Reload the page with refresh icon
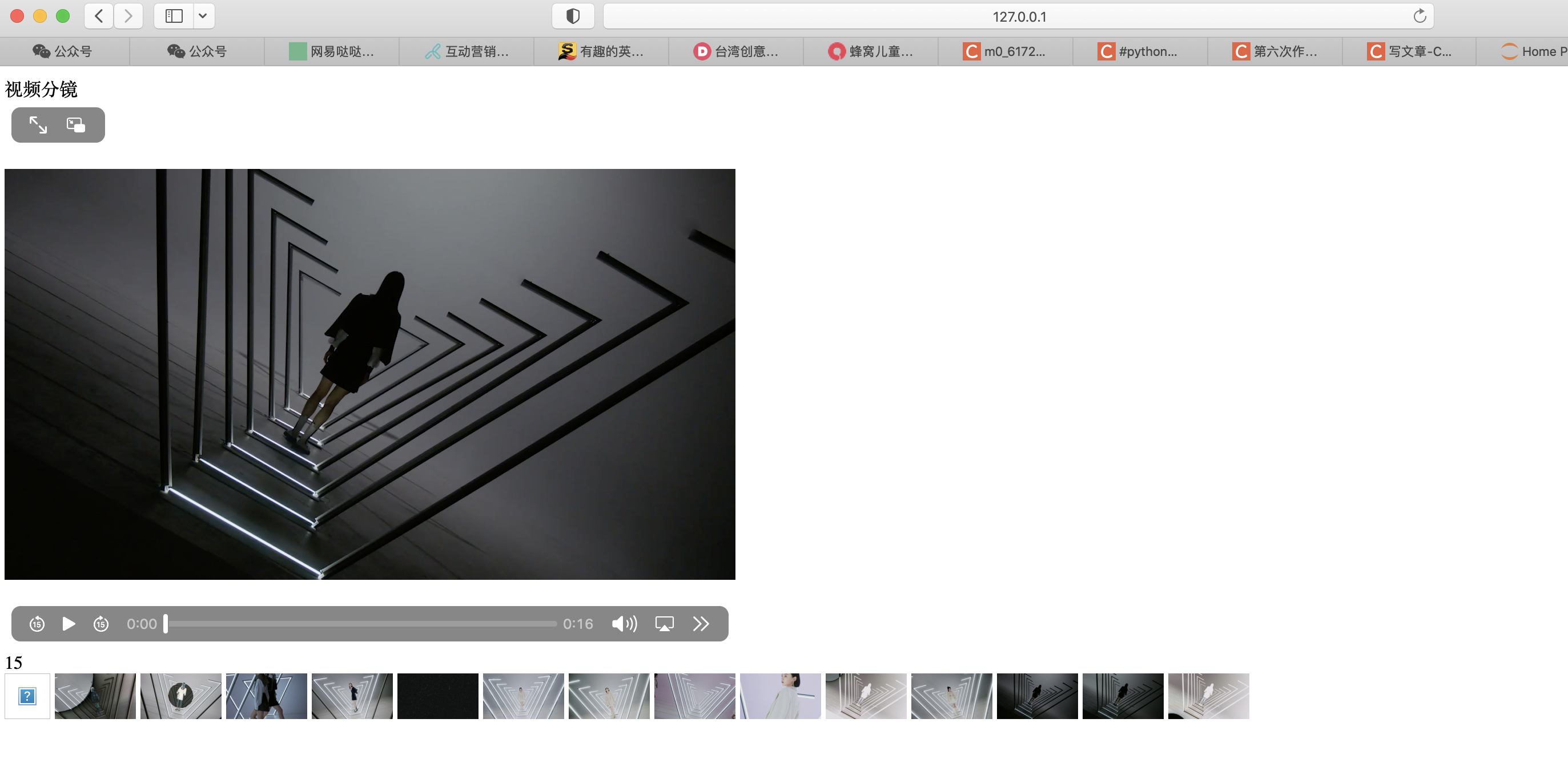 pos(1420,17)
